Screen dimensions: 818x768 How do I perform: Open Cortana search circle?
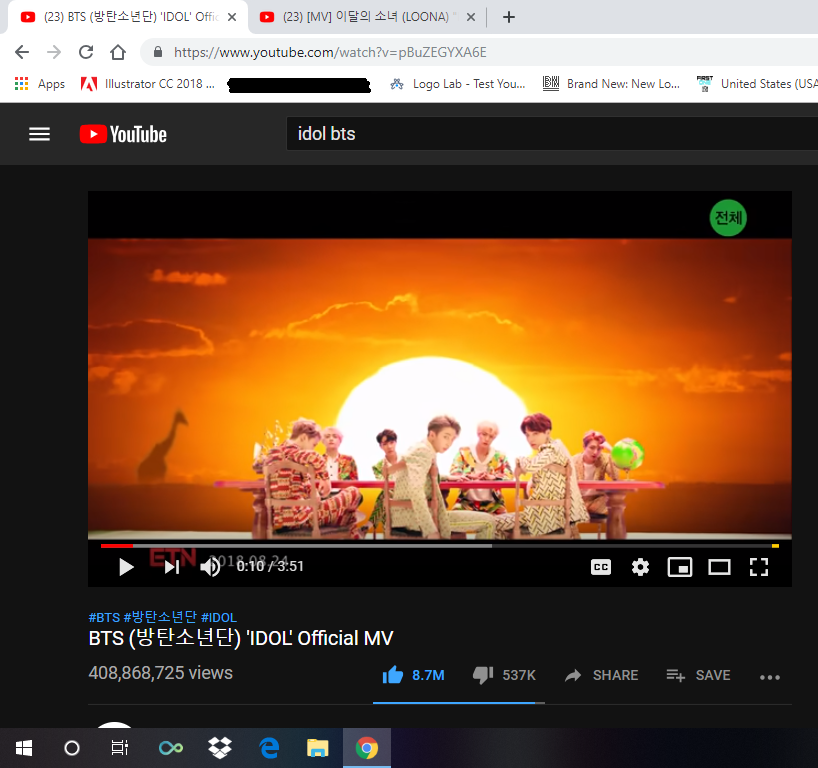tap(71, 748)
